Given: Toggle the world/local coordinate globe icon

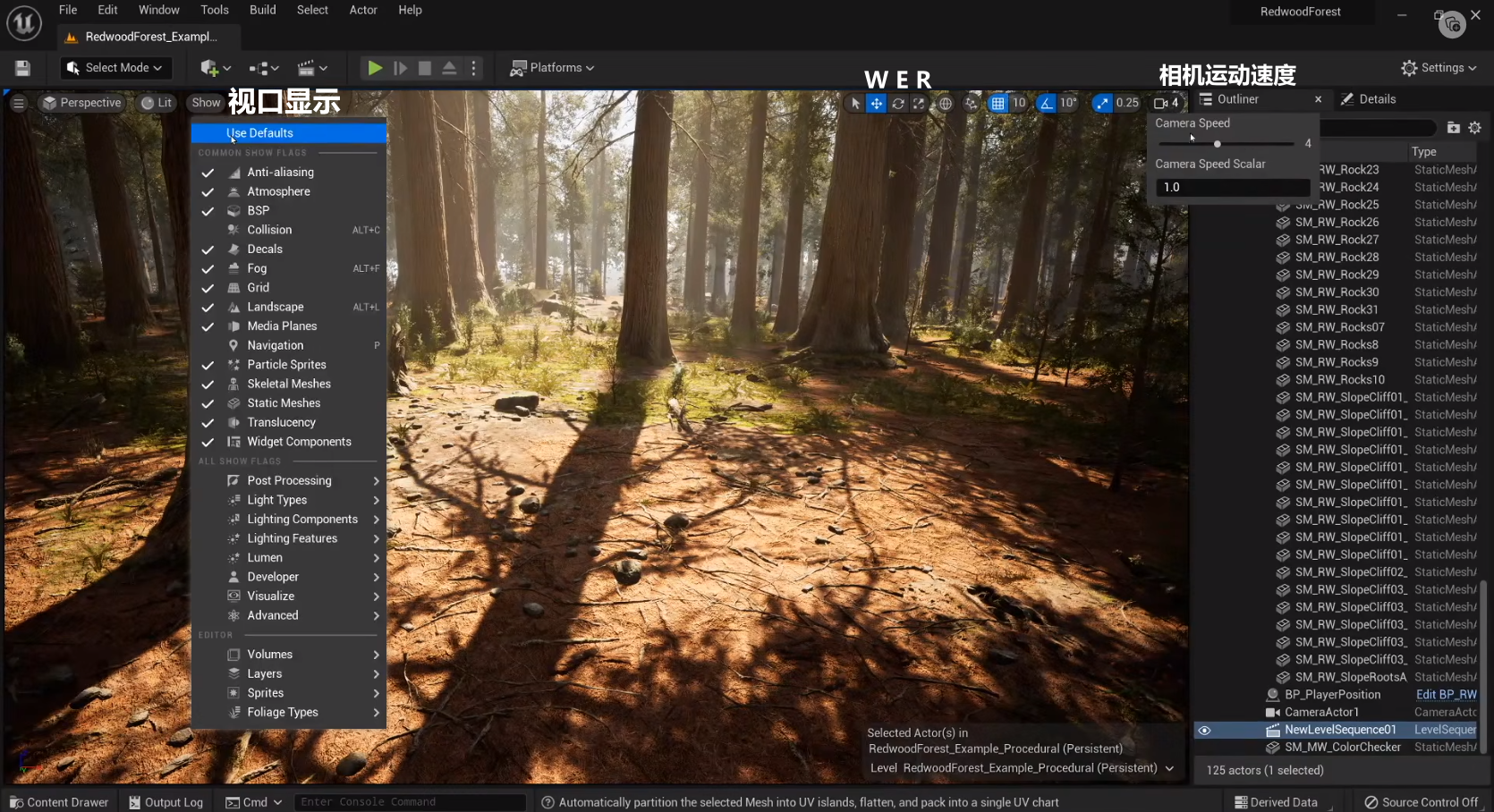Looking at the screenshot, I should pos(946,103).
